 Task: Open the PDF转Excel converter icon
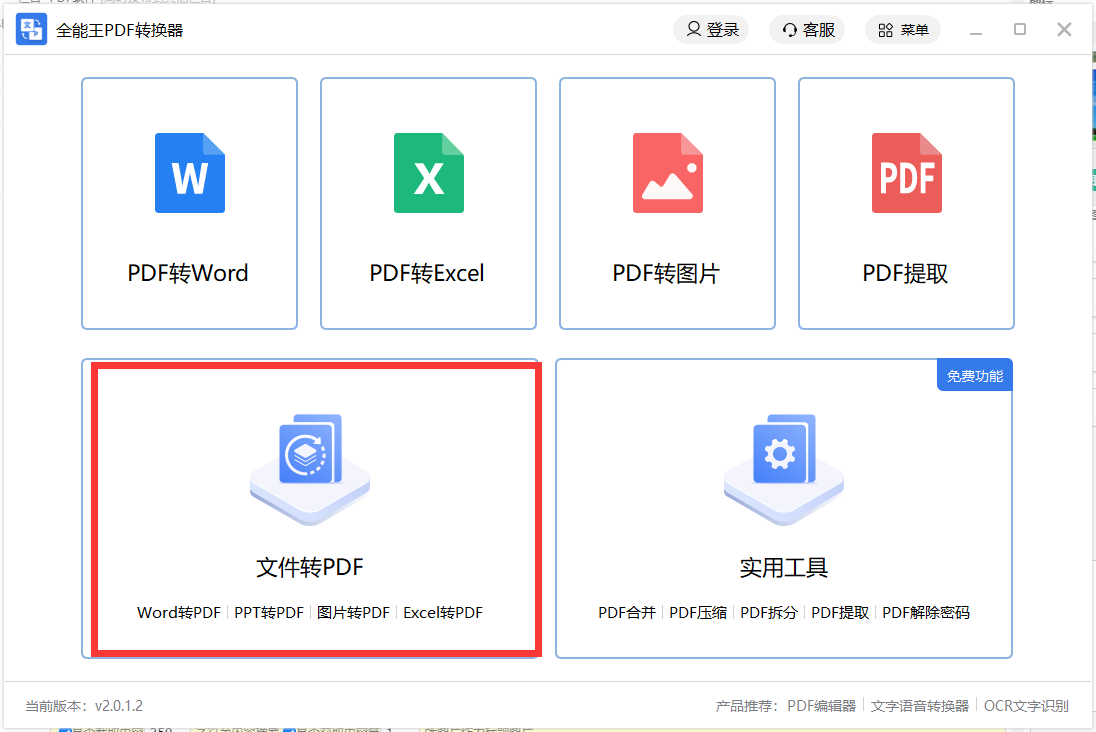click(428, 173)
